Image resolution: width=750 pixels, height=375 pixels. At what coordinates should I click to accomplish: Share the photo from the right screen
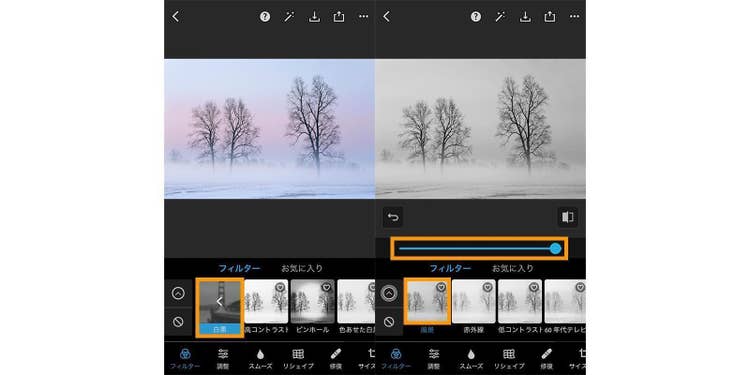tap(550, 17)
